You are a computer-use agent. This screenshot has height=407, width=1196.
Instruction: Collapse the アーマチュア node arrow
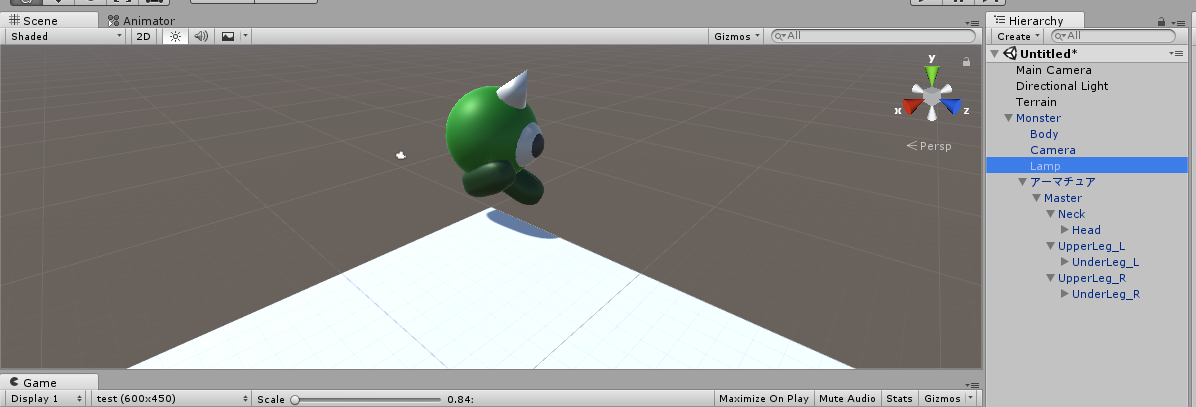point(1023,182)
